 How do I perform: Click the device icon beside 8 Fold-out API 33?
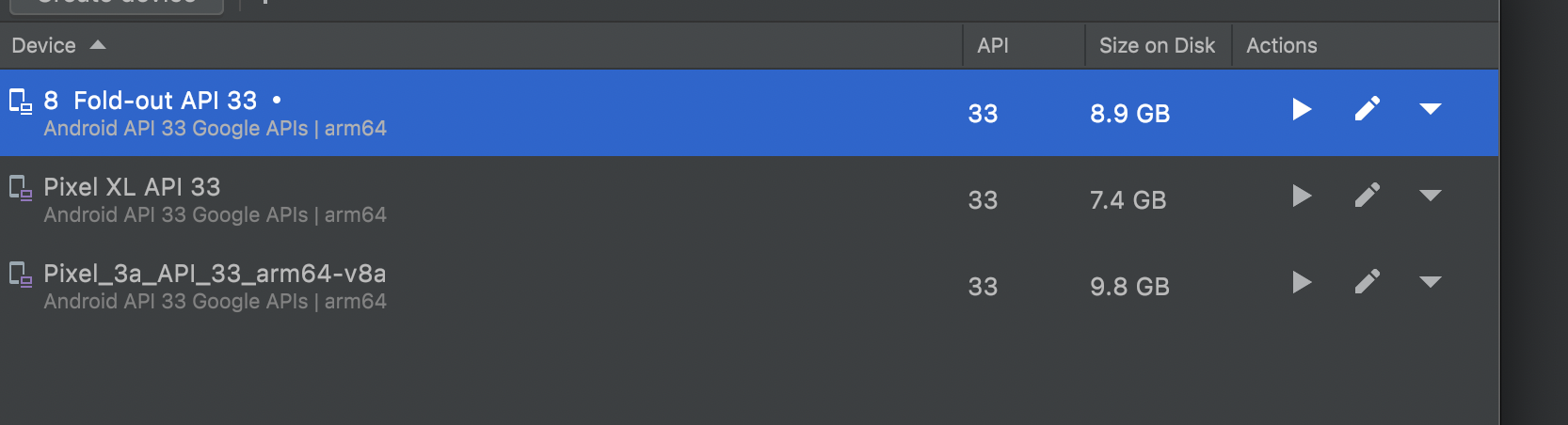click(20, 101)
